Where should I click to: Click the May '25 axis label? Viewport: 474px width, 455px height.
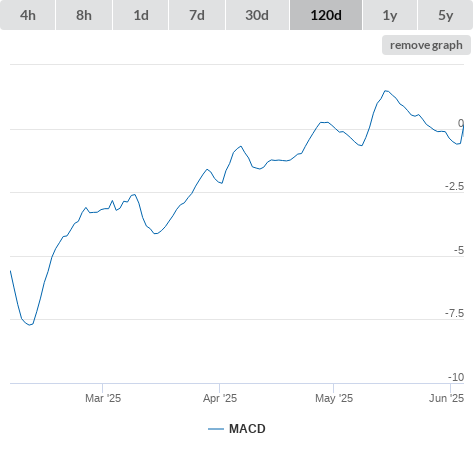tap(334, 398)
